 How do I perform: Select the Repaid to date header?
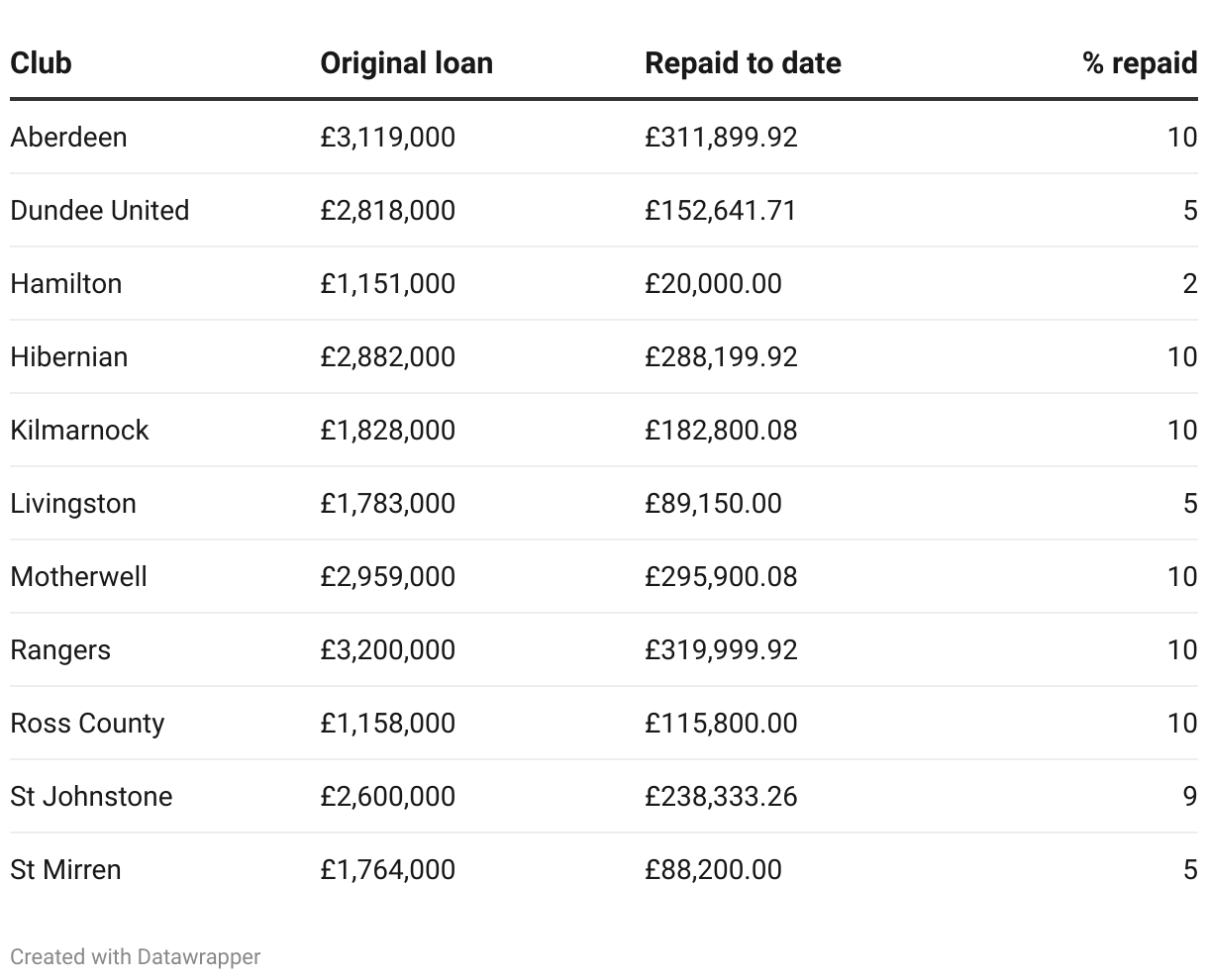pos(743,63)
